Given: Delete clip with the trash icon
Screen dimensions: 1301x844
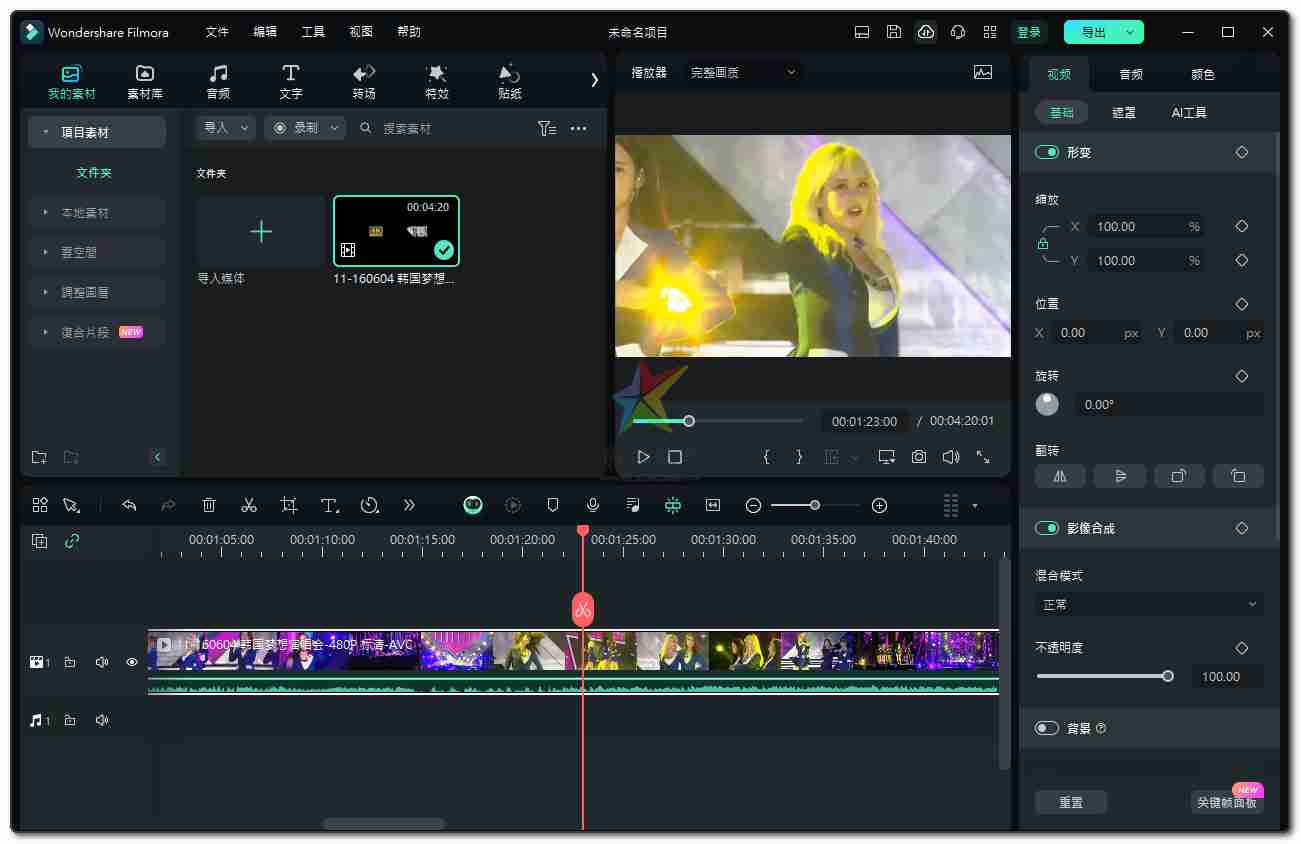Looking at the screenshot, I should (x=209, y=505).
